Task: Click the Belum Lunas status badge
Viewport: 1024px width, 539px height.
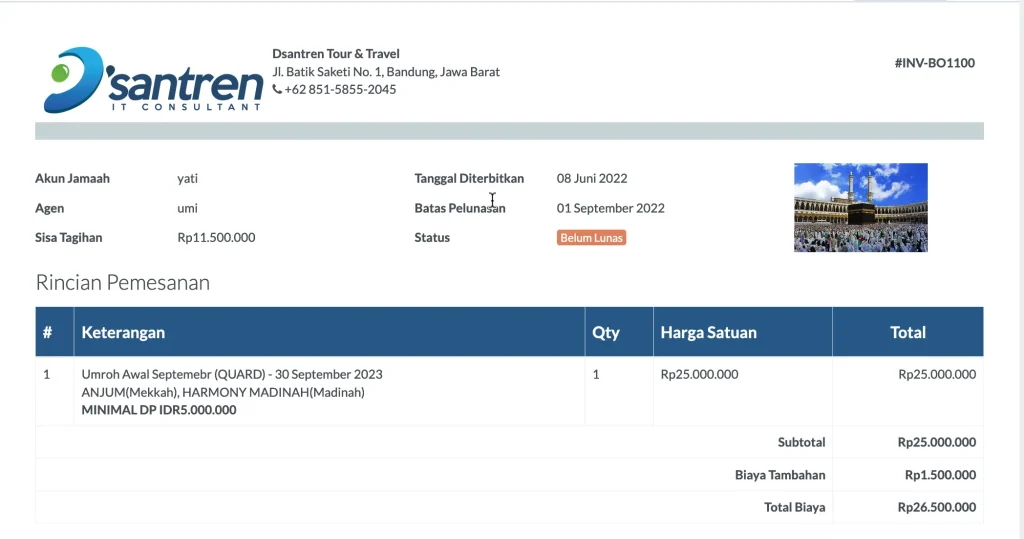Action: 592,238
